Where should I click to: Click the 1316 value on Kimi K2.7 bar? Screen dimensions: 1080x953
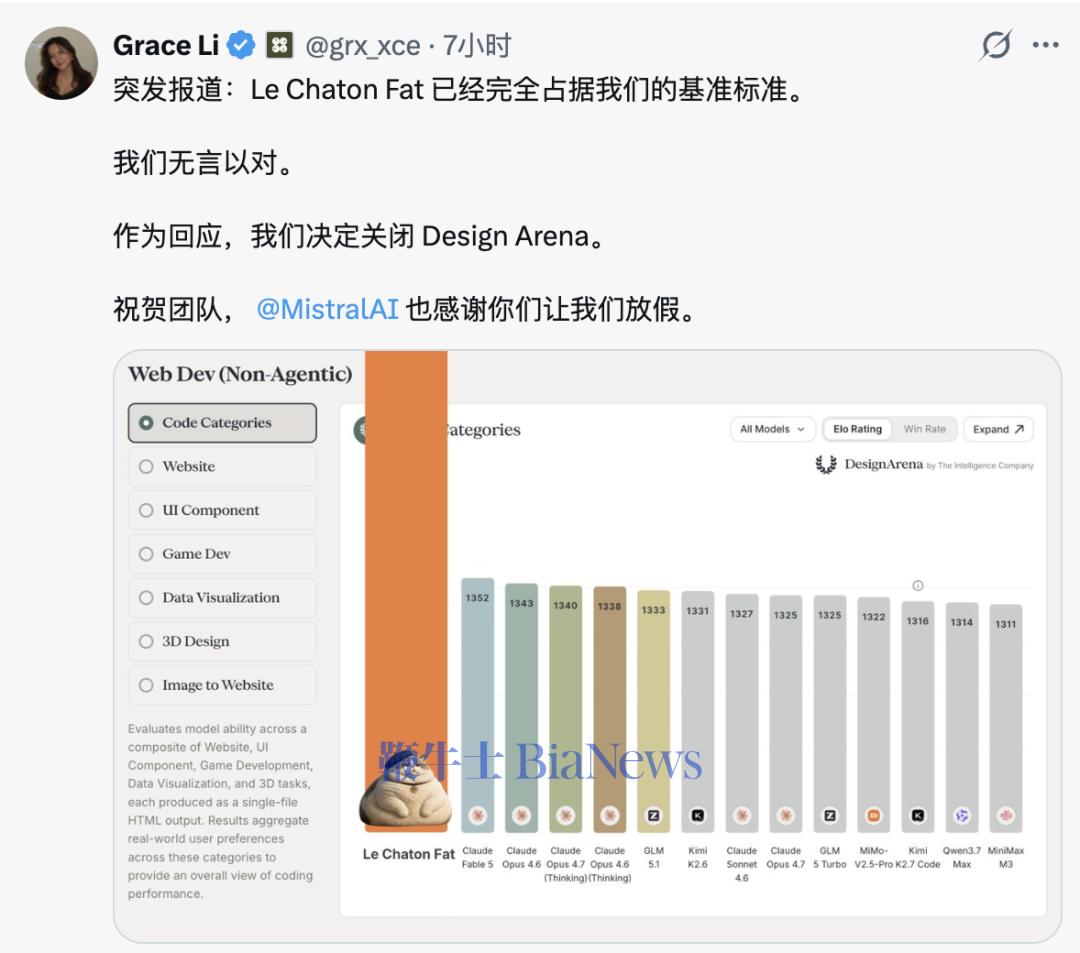click(917, 621)
